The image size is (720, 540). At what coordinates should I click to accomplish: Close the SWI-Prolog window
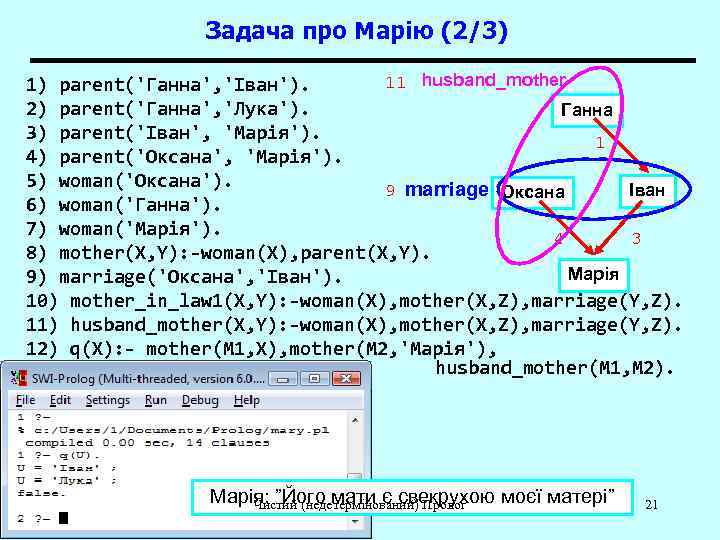(346, 378)
